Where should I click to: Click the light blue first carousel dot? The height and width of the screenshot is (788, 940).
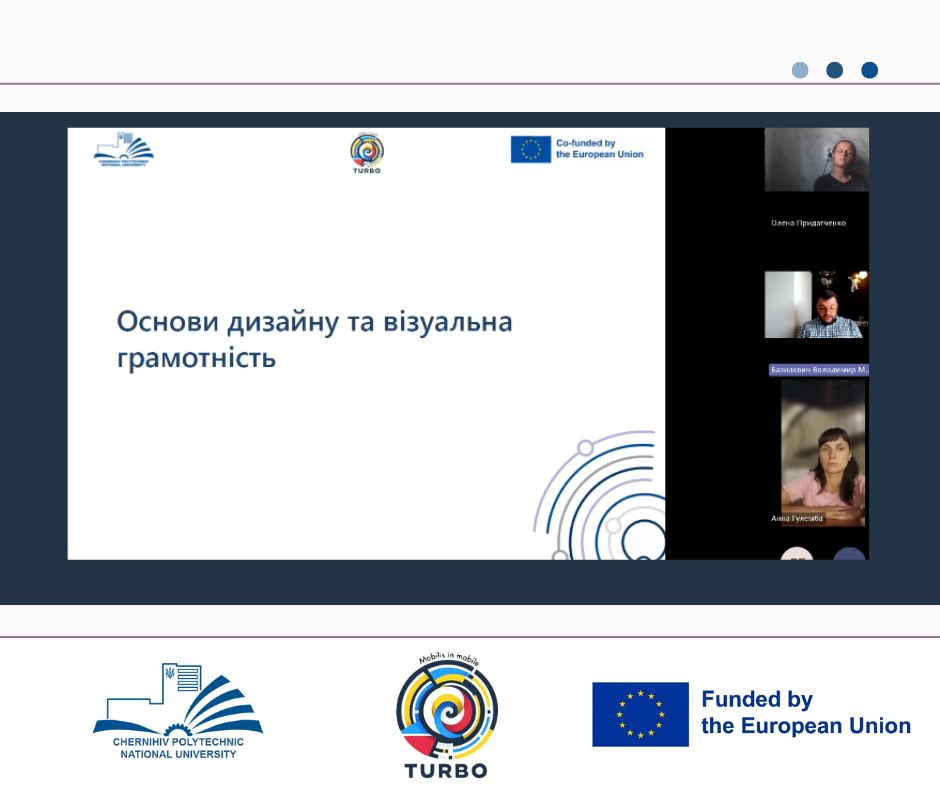coord(800,70)
